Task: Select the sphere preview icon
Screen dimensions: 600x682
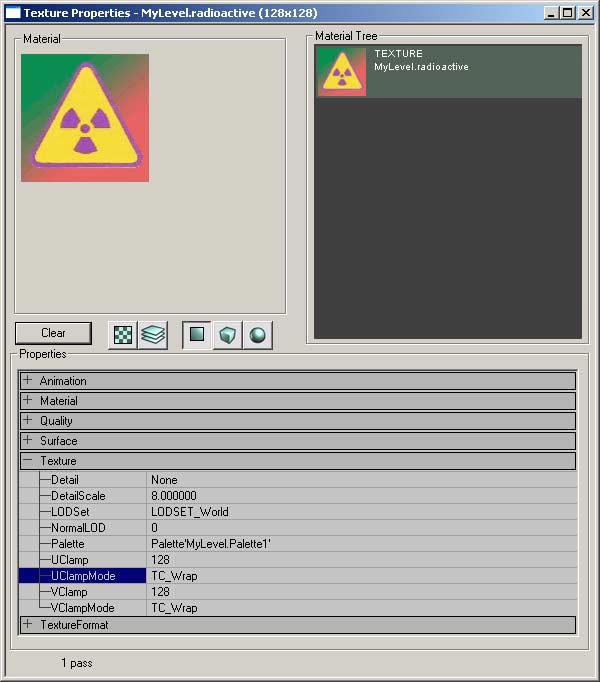Action: (258, 335)
